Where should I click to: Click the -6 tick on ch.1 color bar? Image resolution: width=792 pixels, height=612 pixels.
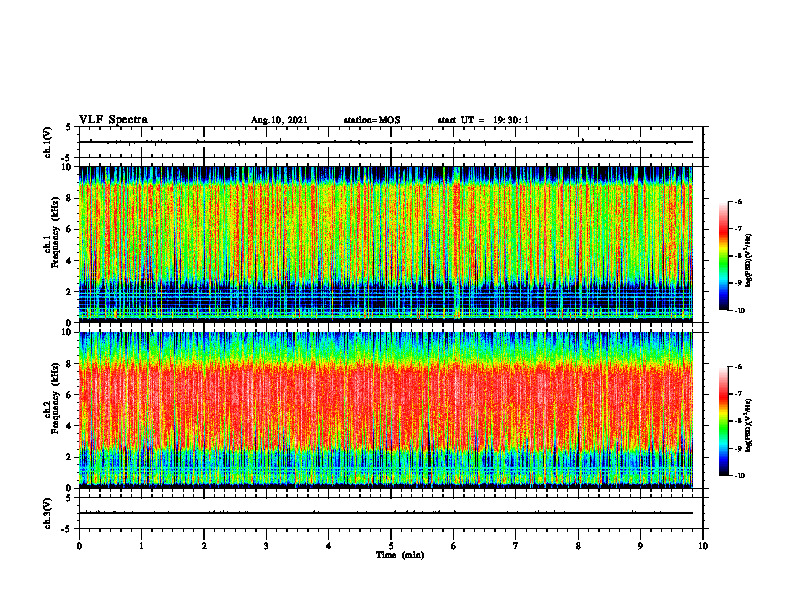tap(739, 201)
